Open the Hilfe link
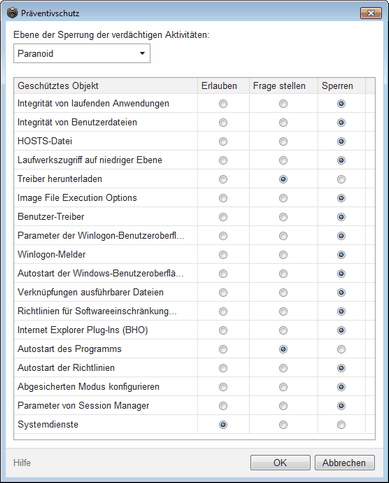This screenshot has height=483, width=389. [x=22, y=463]
